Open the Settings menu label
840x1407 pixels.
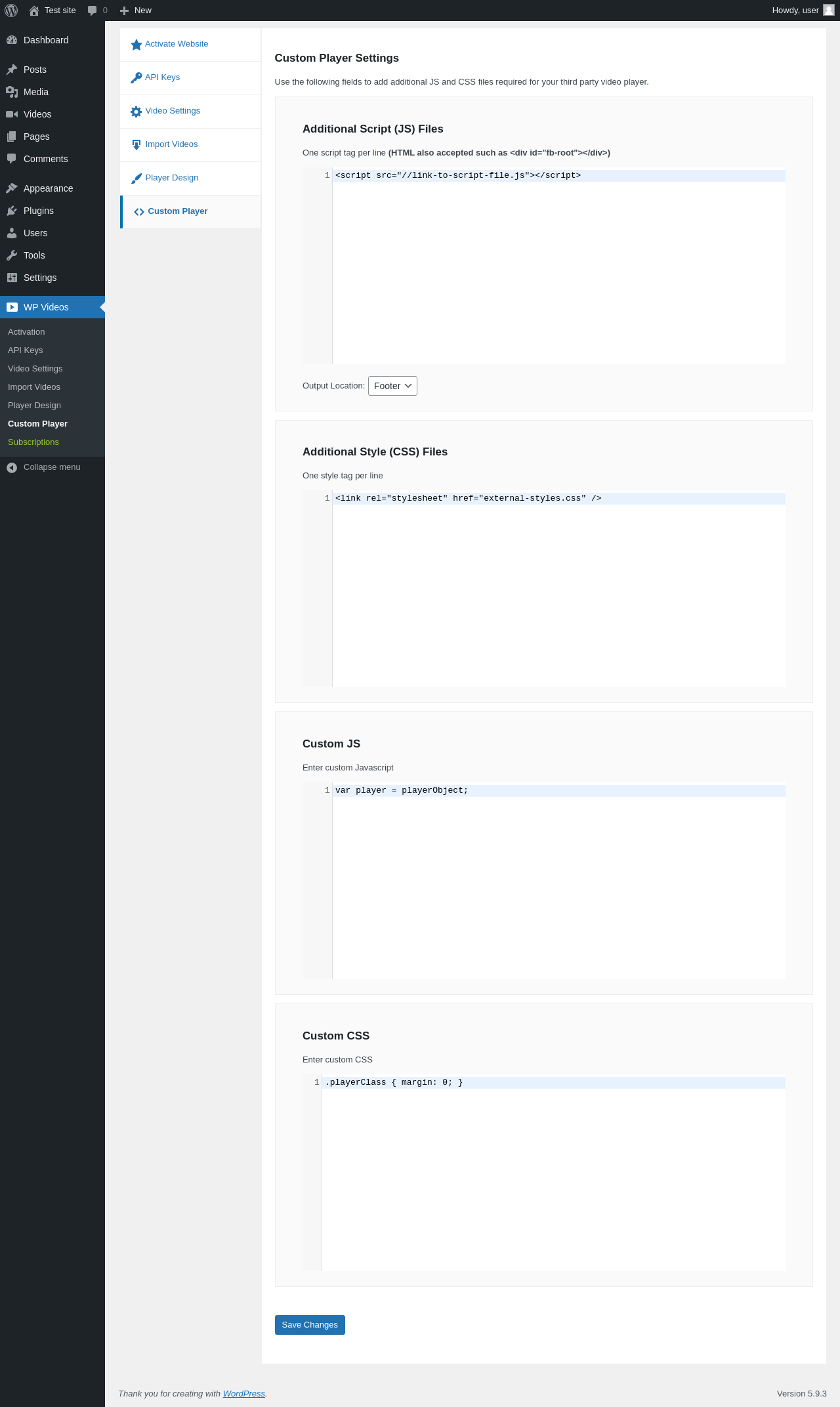(40, 278)
